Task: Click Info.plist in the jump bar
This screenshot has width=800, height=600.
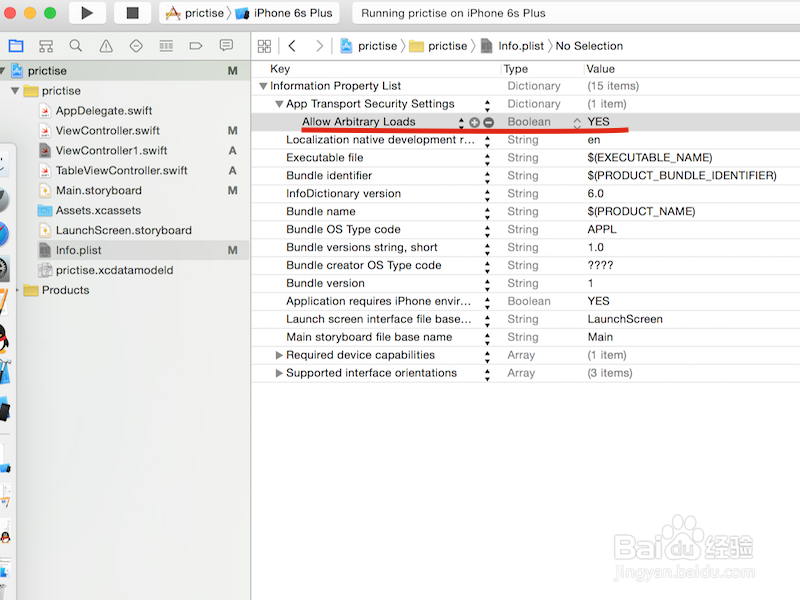Action: coord(512,46)
